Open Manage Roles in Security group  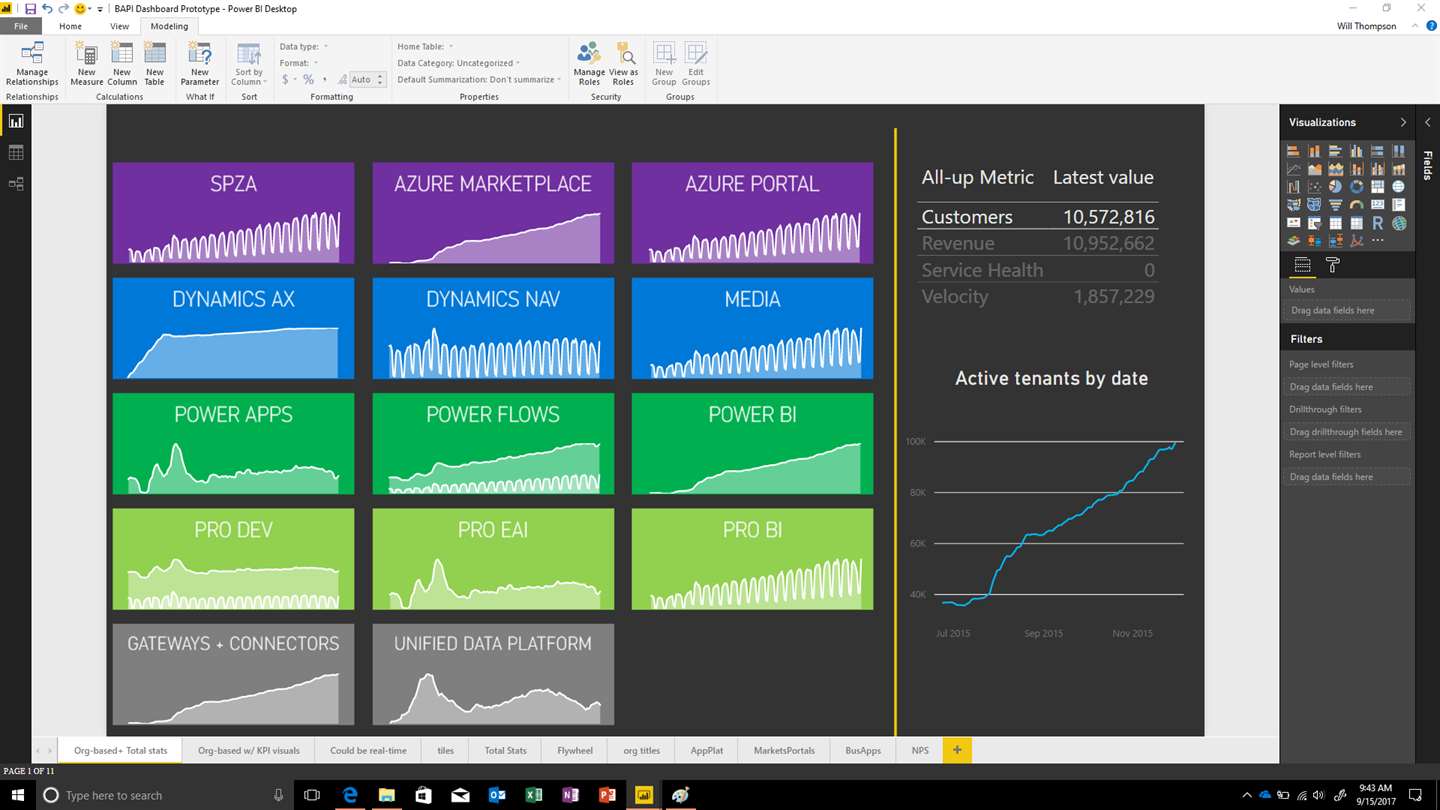589,64
